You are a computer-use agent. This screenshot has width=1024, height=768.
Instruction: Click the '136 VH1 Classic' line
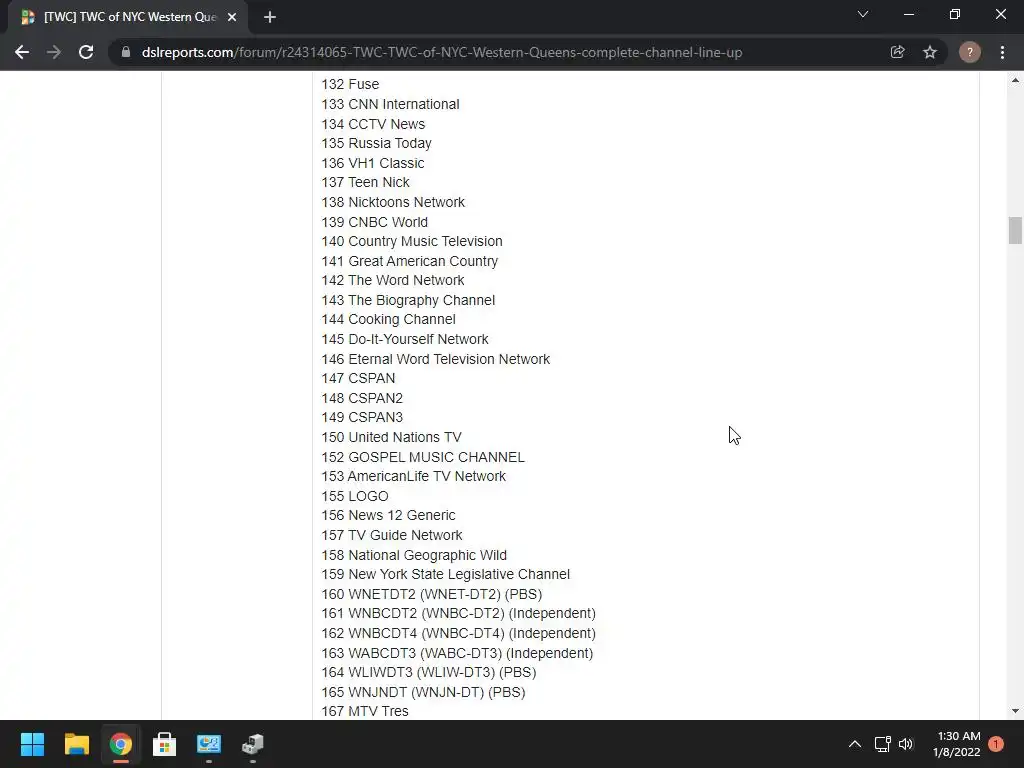click(x=373, y=163)
